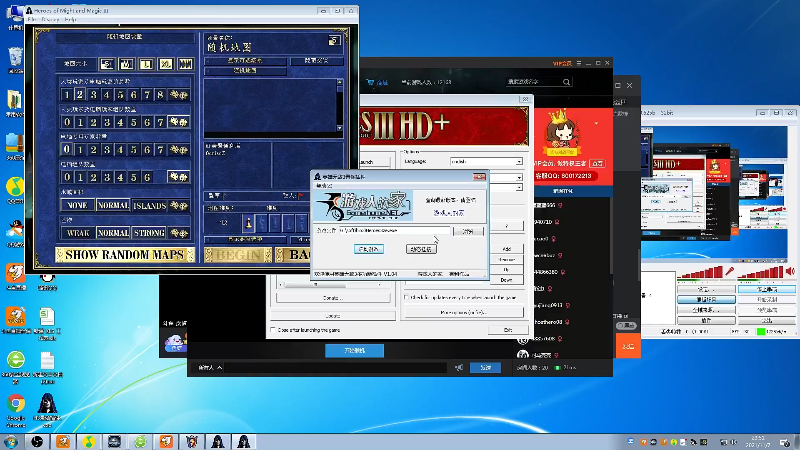Click the SHOW RANDOM MAPS button
Viewport: 800px width, 450px height.
pyautogui.click(x=125, y=255)
